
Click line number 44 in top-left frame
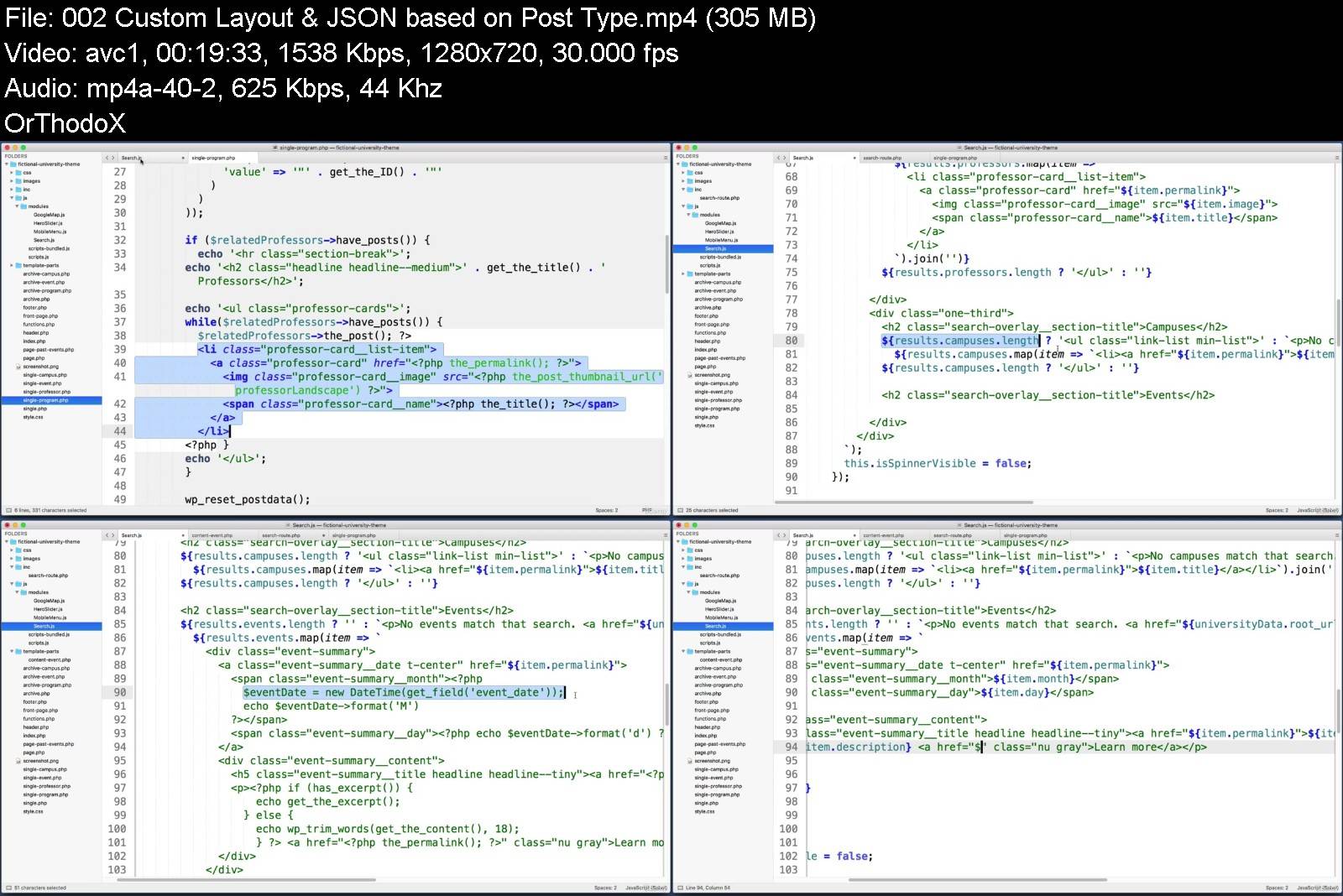point(120,431)
